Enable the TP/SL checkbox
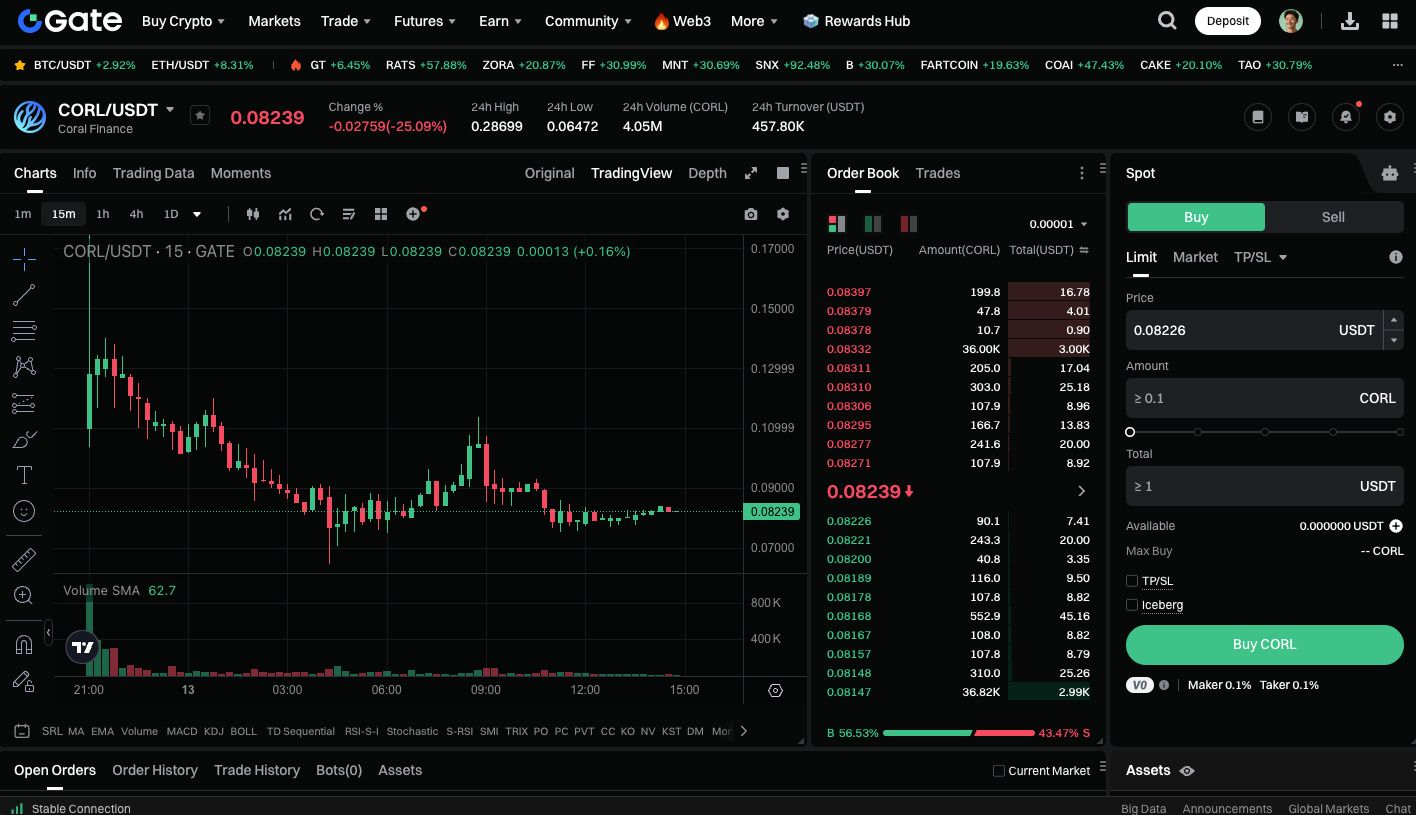The height and width of the screenshot is (815, 1416). click(1132, 581)
